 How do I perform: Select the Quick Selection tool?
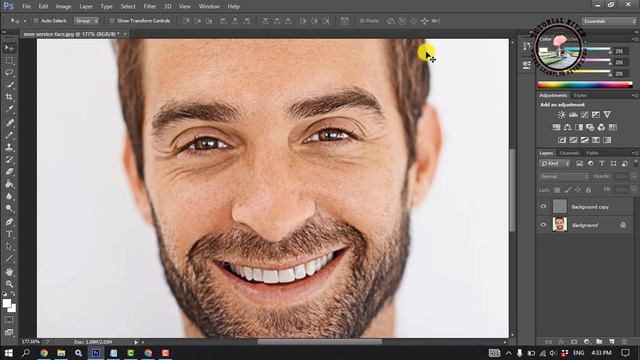(9, 85)
